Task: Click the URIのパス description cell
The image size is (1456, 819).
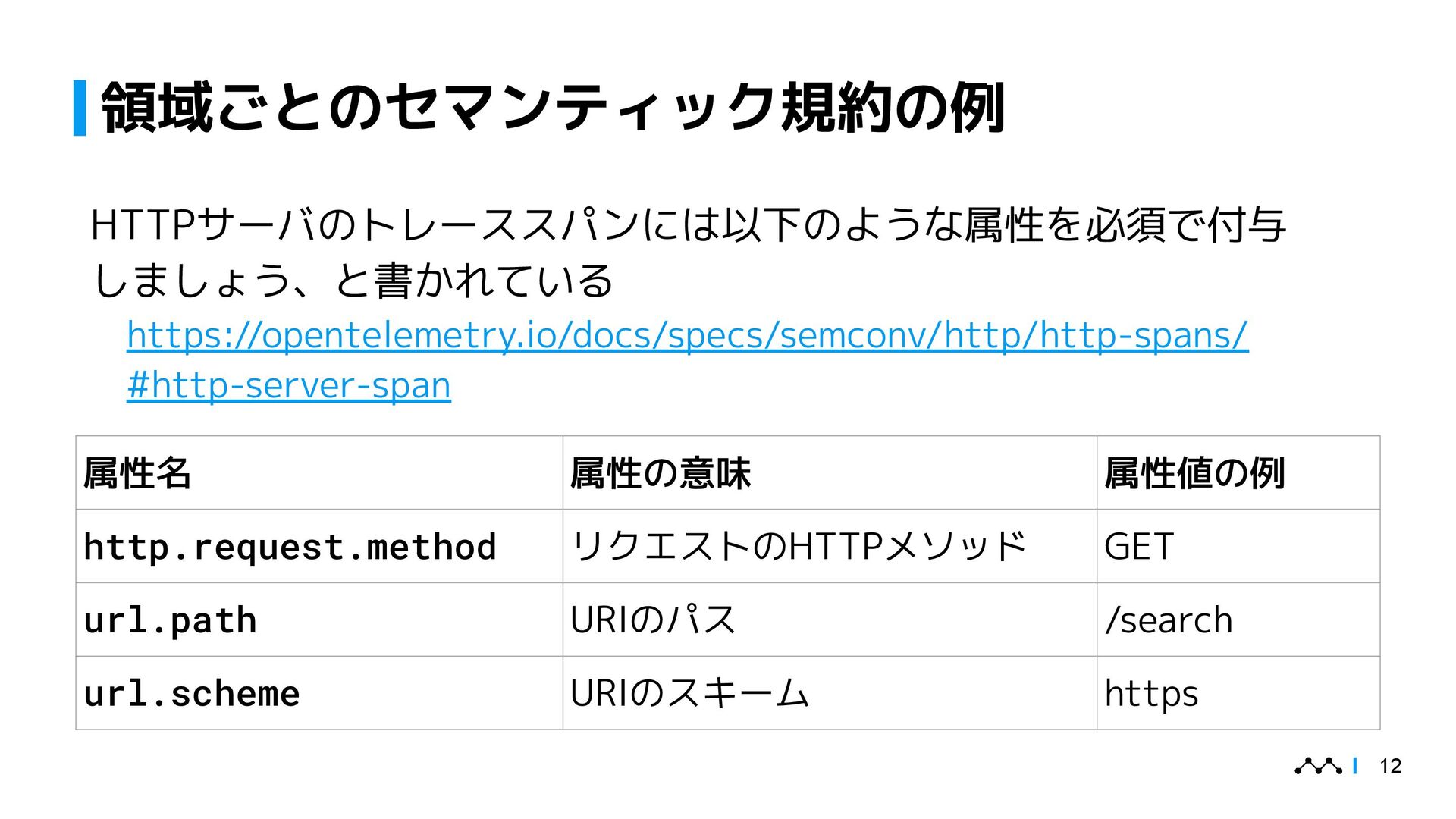Action: [x=830, y=620]
